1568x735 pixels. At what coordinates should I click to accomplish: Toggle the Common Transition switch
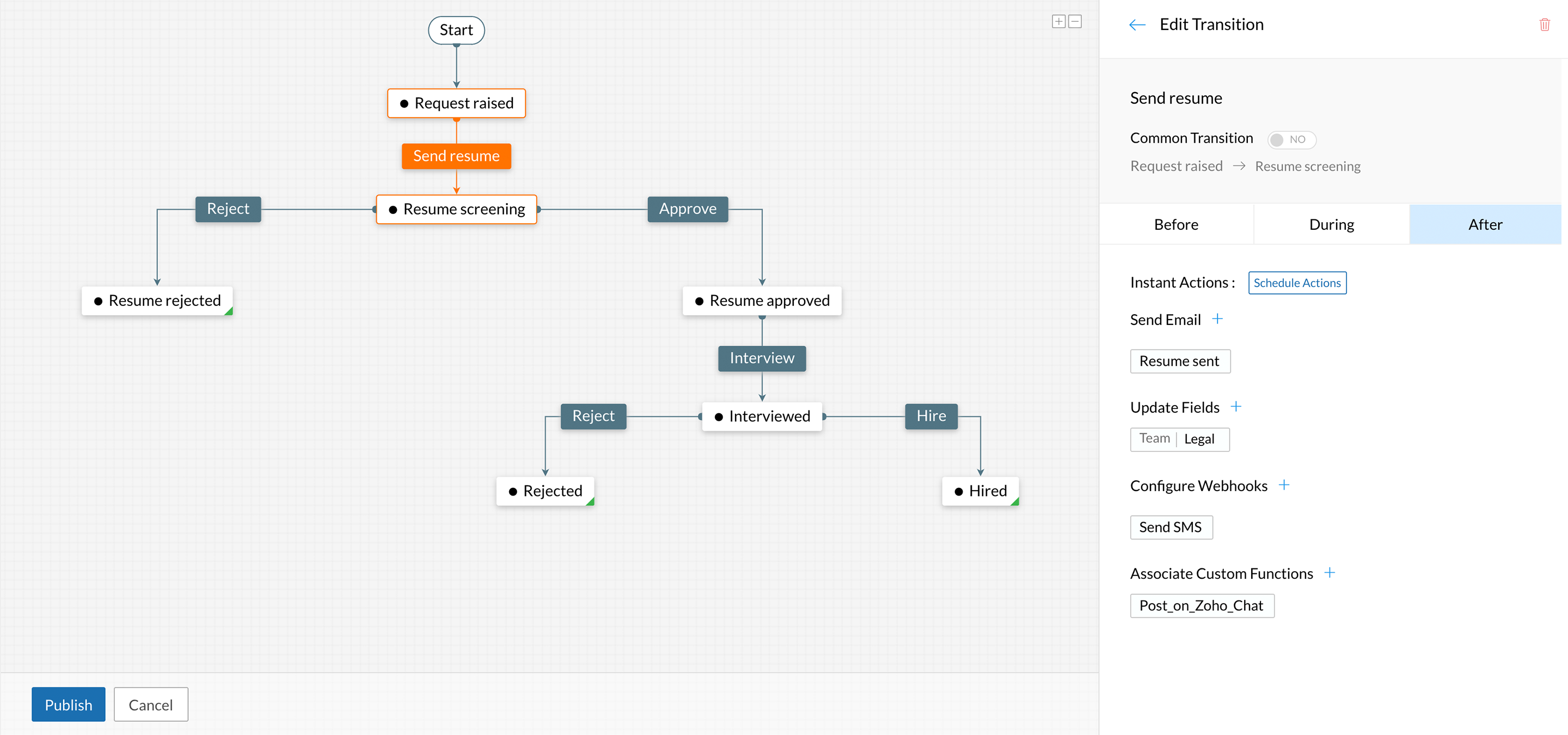click(x=1291, y=139)
